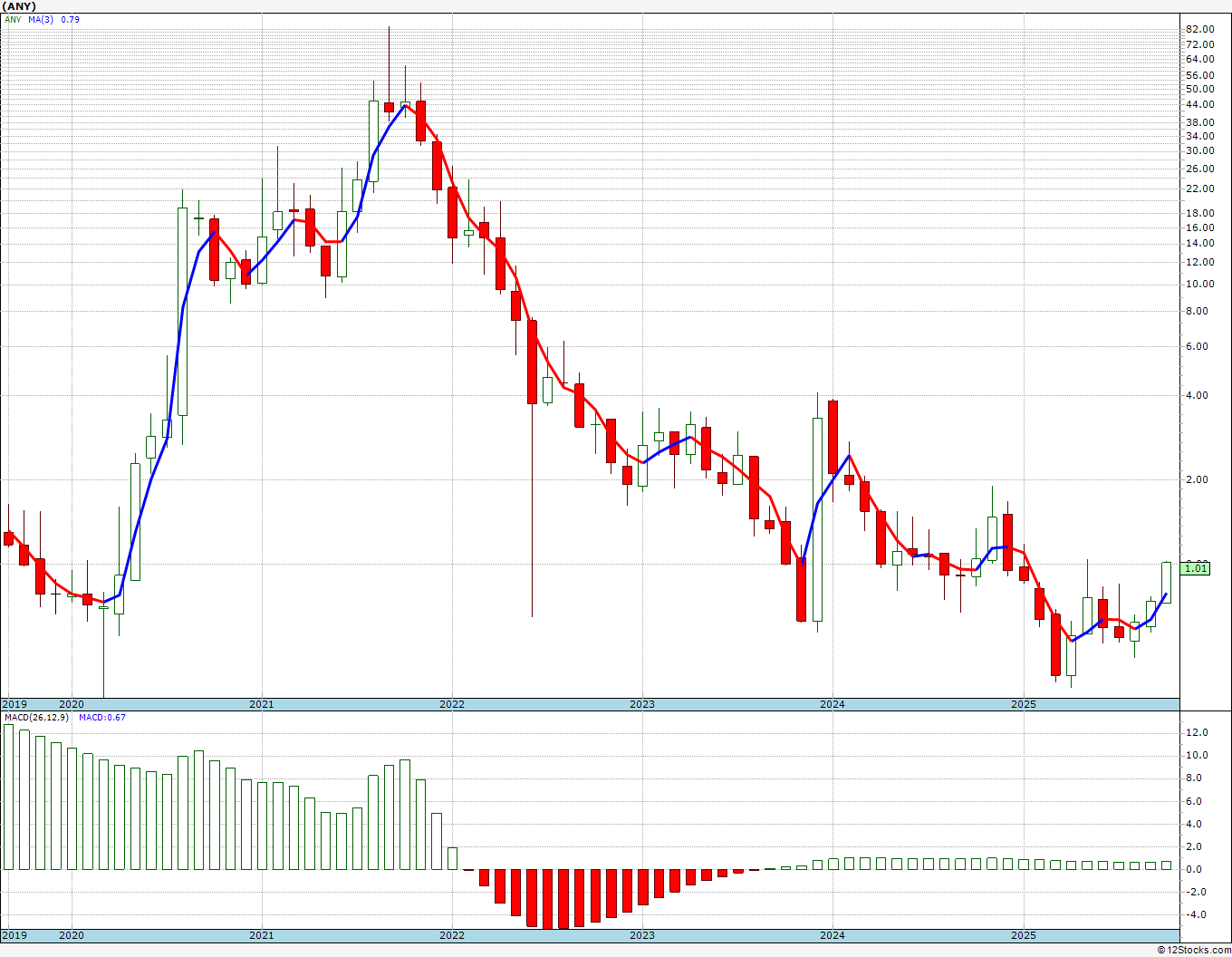Select the 34.00 price axis label
The width and height of the screenshot is (1232, 957).
pos(1199,137)
